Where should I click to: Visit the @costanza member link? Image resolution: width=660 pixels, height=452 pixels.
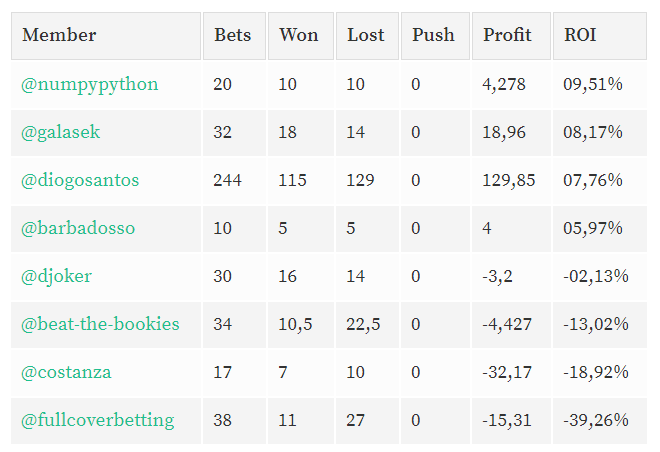[x=66, y=372]
